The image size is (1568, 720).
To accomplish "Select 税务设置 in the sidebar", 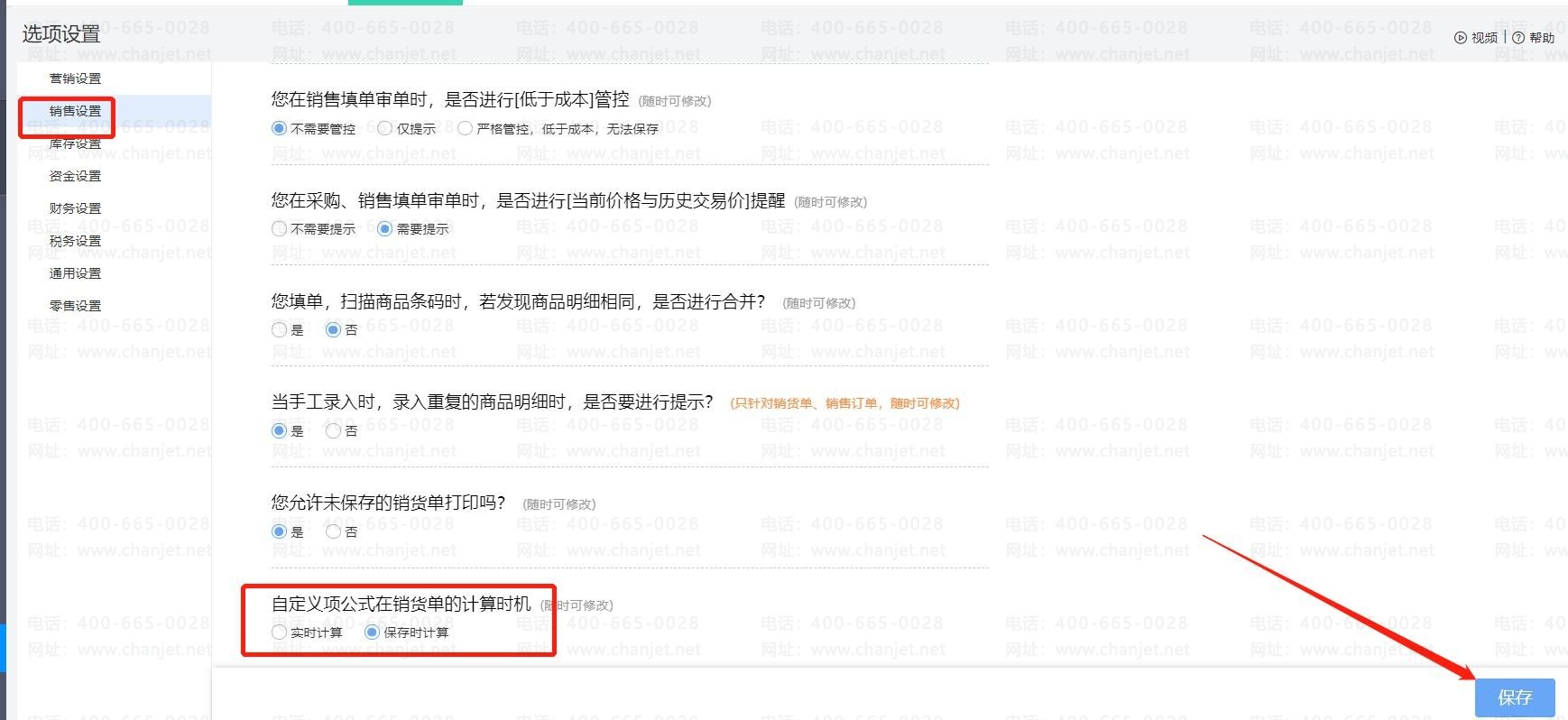I will point(75,241).
